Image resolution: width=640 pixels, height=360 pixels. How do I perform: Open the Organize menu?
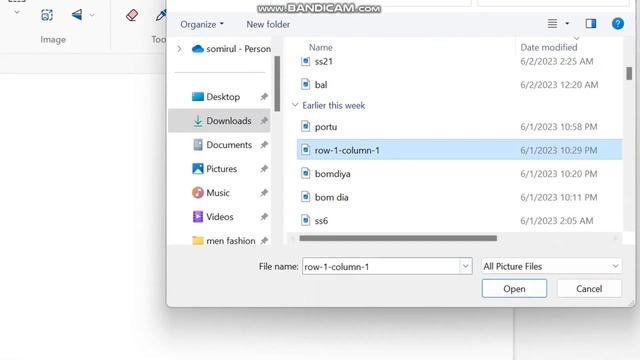(x=202, y=24)
